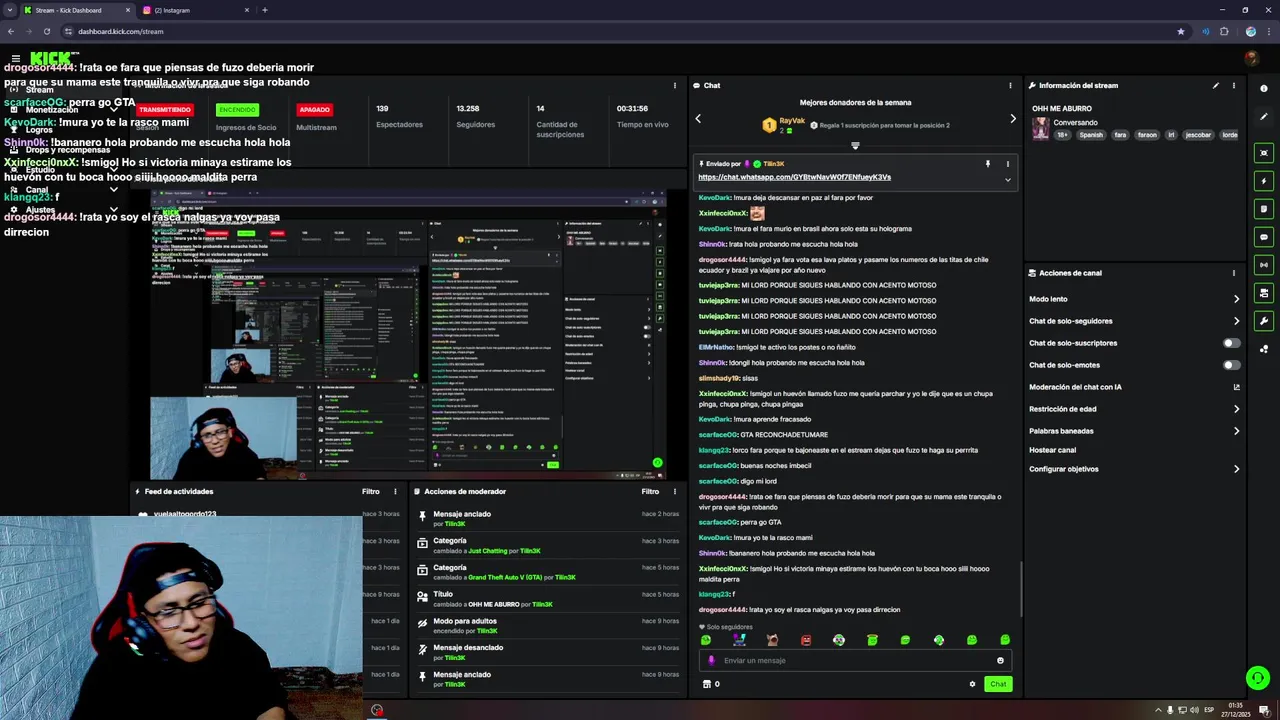1280x720 pixels.
Task: Edit stream info via pencil in Información header
Action: [x=1216, y=85]
